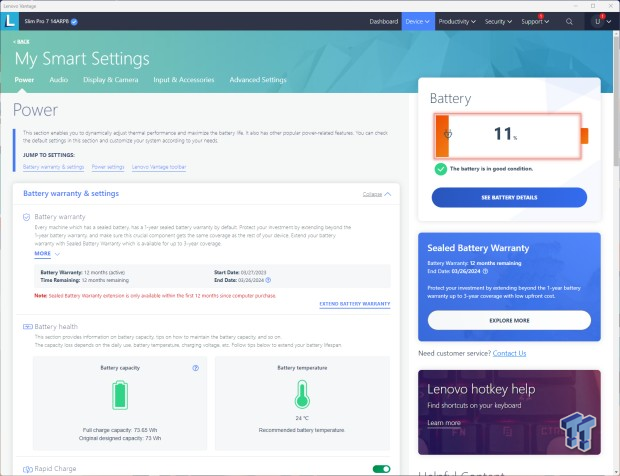Viewport: 620px width, 476px height.
Task: Click 'Time Remaining: 12 months remaining' text
Action: tap(85, 280)
